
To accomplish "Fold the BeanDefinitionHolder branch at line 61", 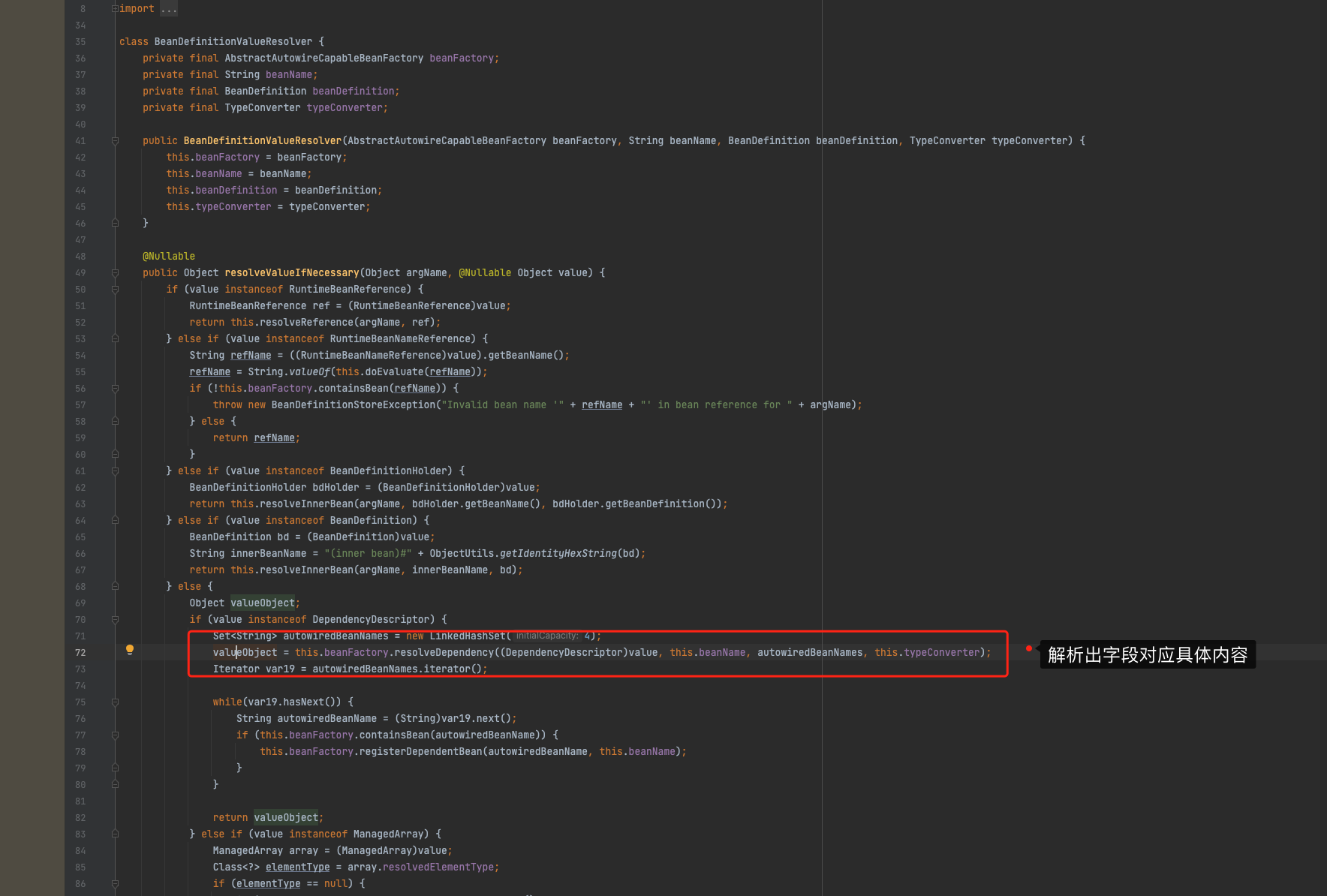I will coord(115,471).
